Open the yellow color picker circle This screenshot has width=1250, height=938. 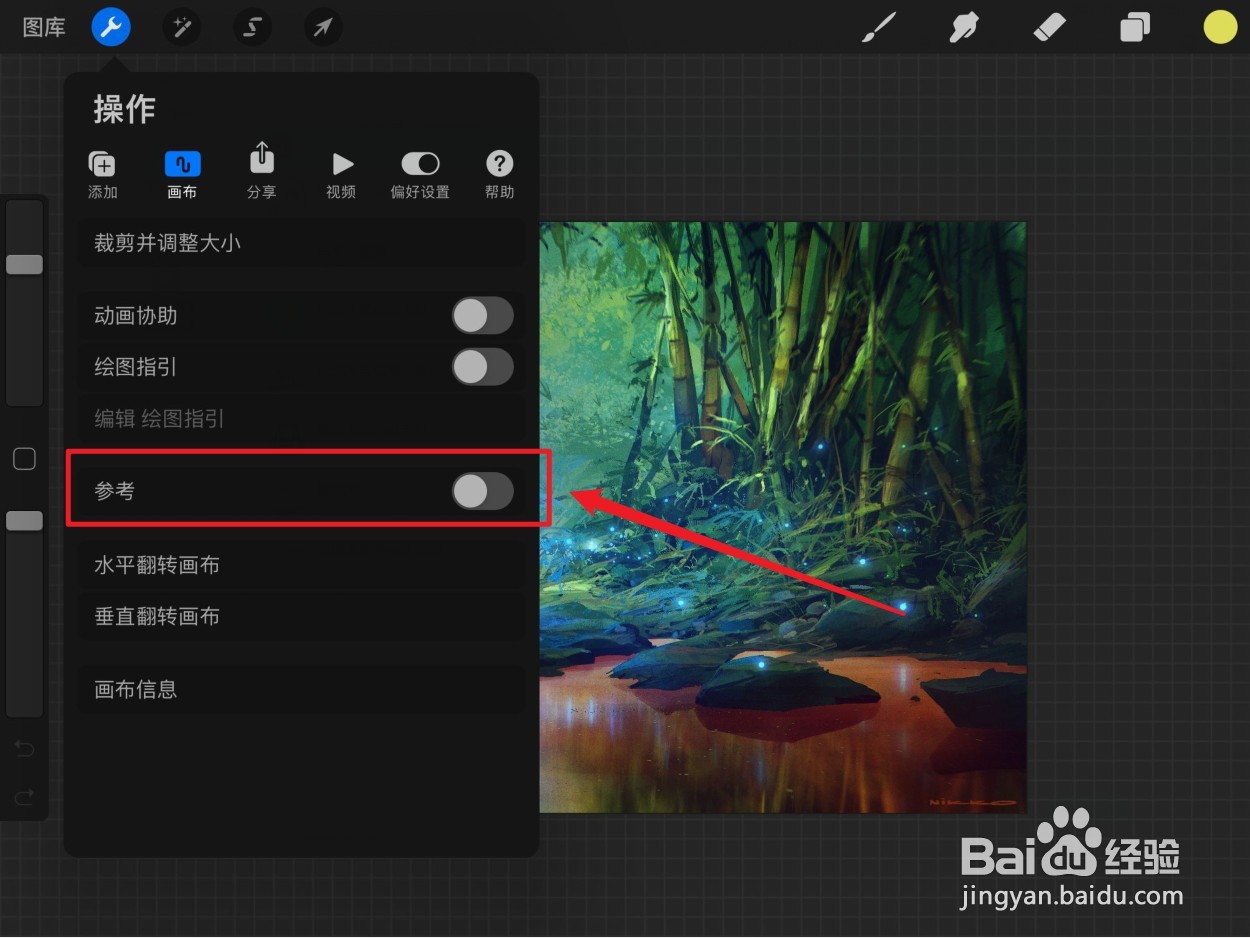1220,27
